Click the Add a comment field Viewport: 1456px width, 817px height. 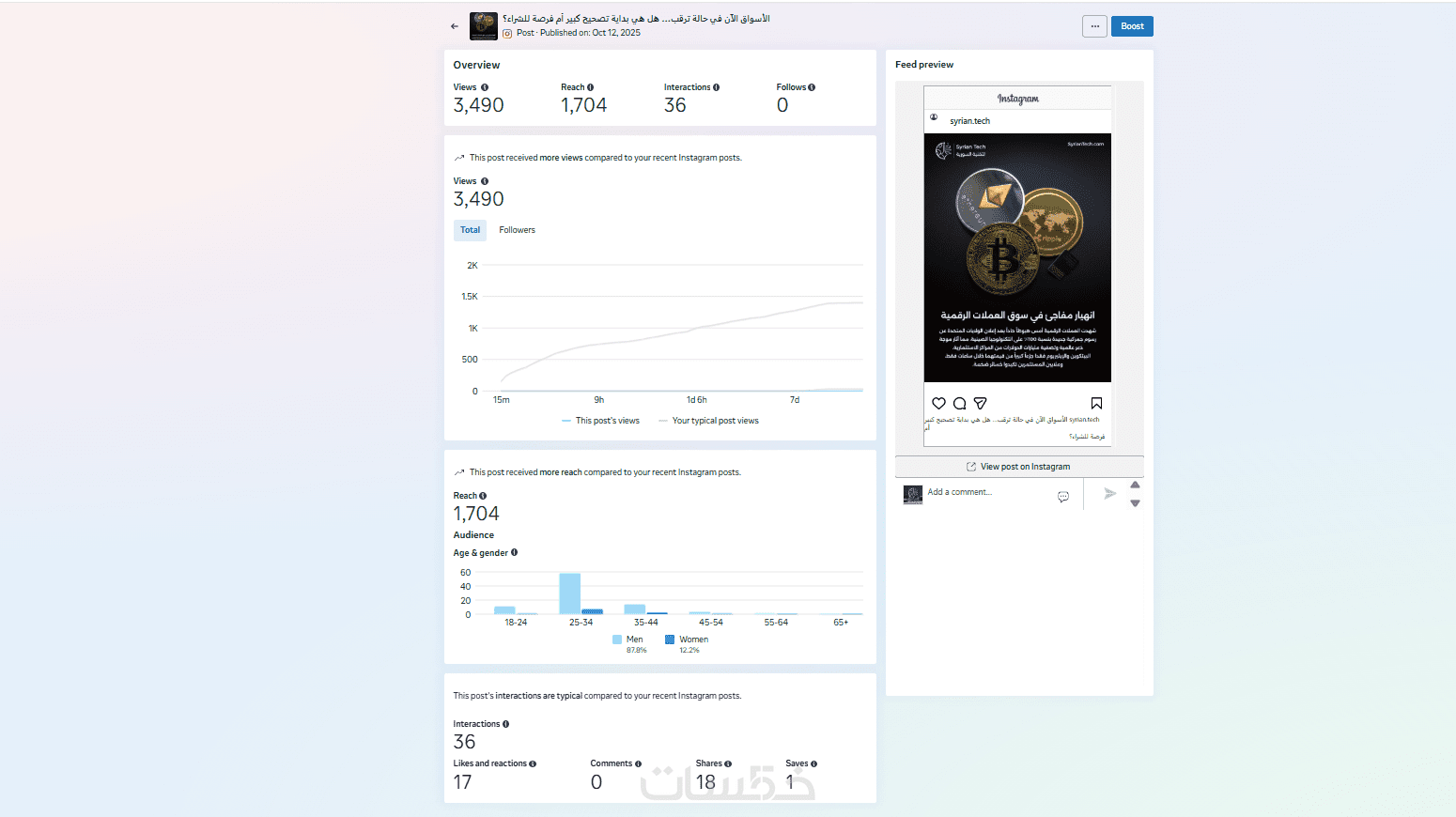[986, 492]
